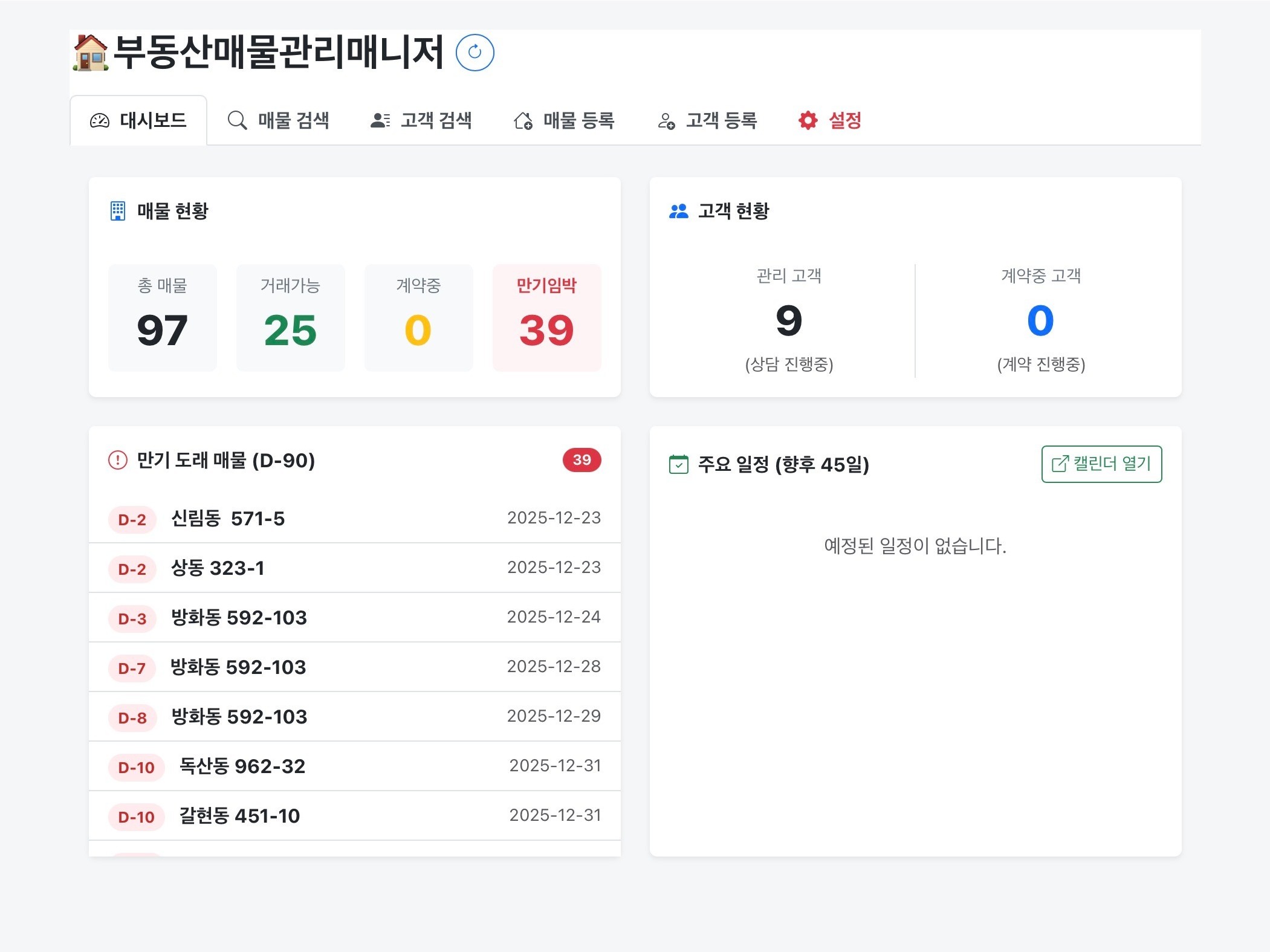Image resolution: width=1270 pixels, height=952 pixels.
Task: Open the 고객 검색 tab
Action: tap(422, 120)
